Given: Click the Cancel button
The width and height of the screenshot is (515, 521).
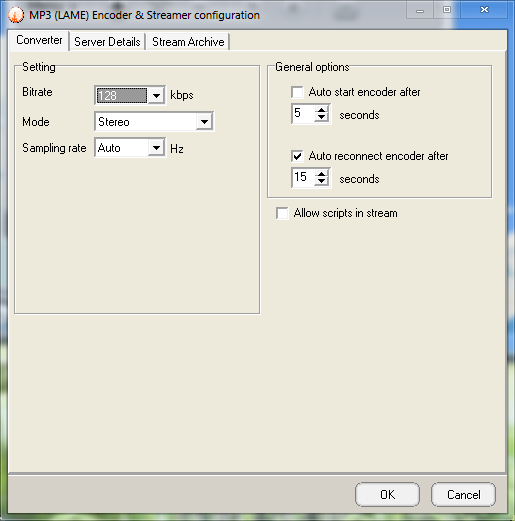Looking at the screenshot, I should 463,495.
